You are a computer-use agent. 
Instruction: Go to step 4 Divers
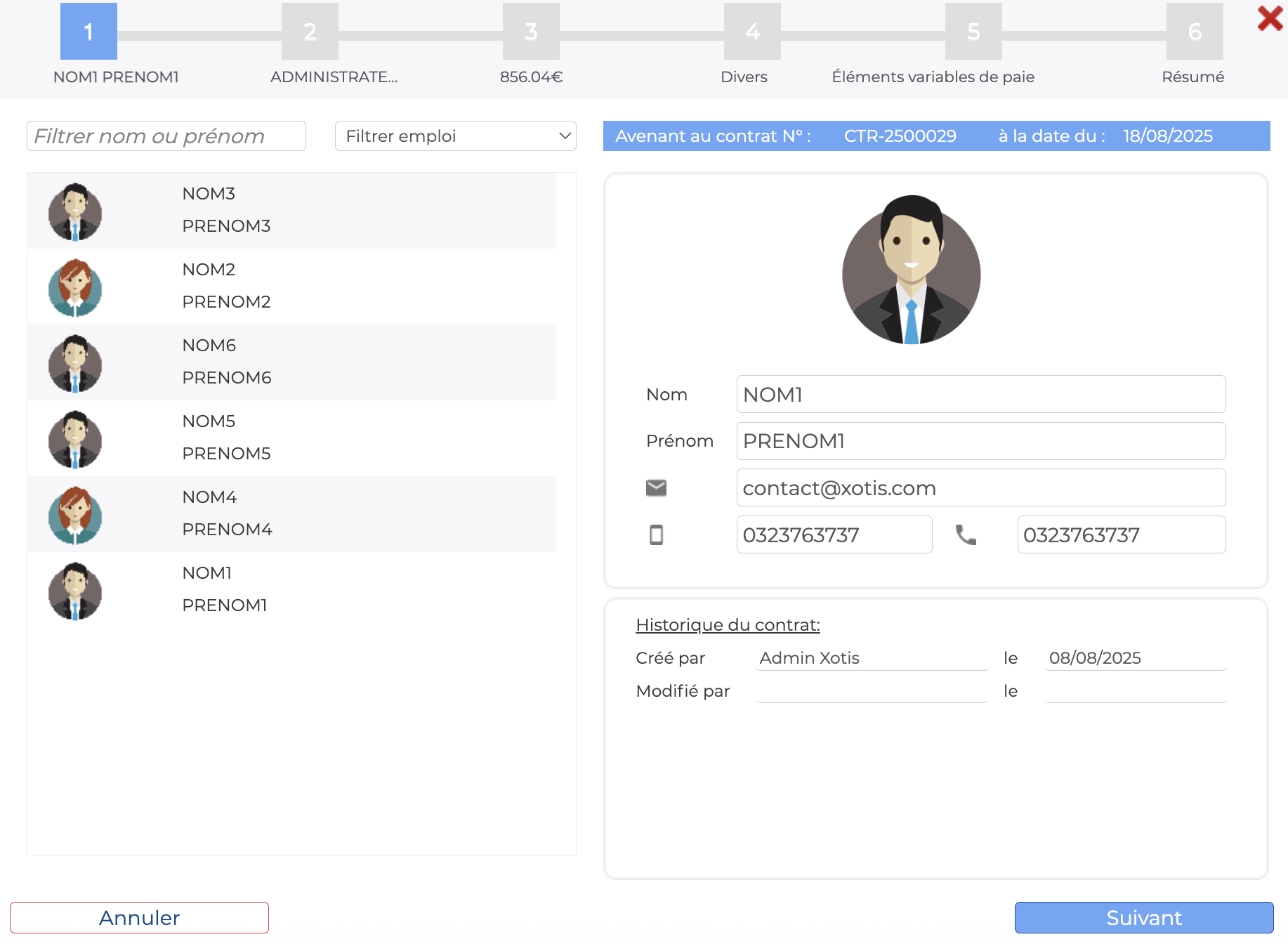pos(752,32)
